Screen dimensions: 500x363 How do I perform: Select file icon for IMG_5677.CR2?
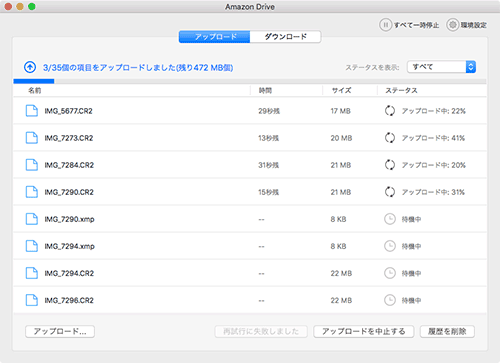pos(32,111)
